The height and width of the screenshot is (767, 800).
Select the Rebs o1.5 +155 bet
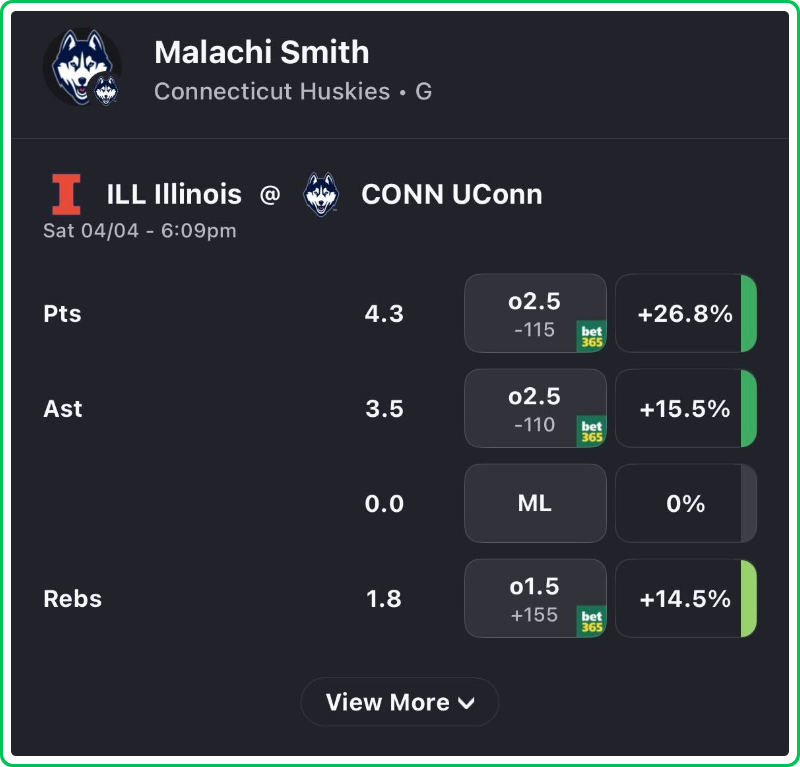point(534,598)
